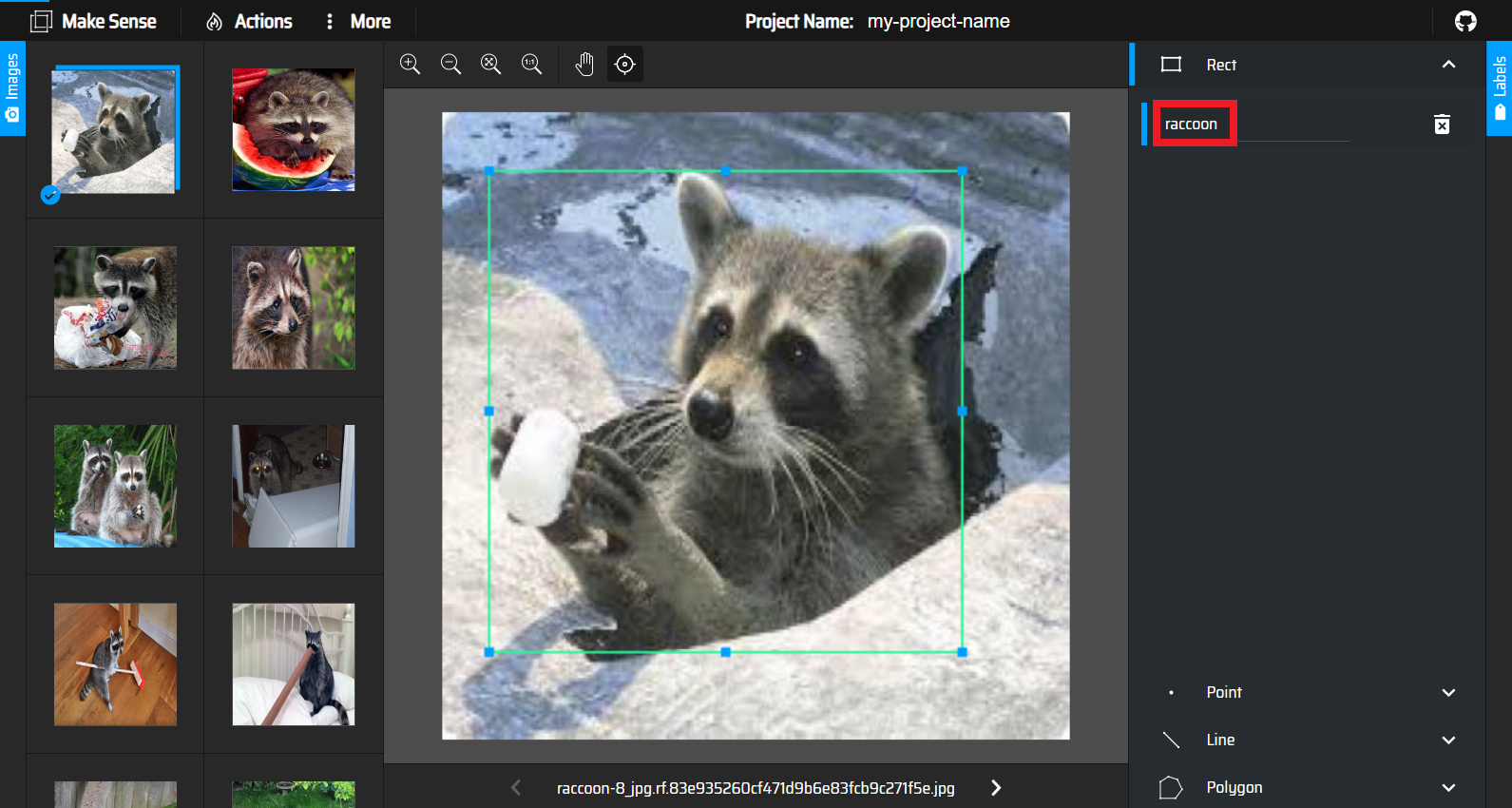Click the zoom to fit image icon
1512x808 pixels.
[490, 64]
